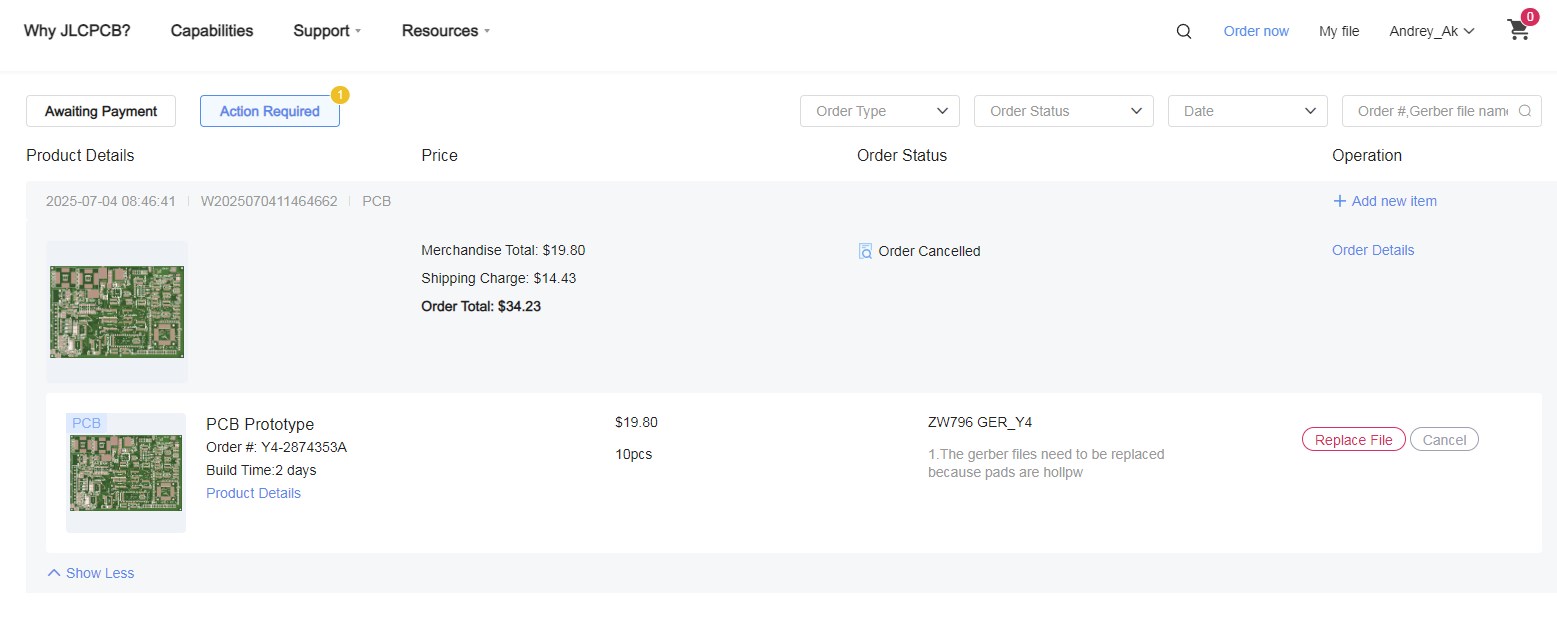Open the Support menu

[327, 31]
